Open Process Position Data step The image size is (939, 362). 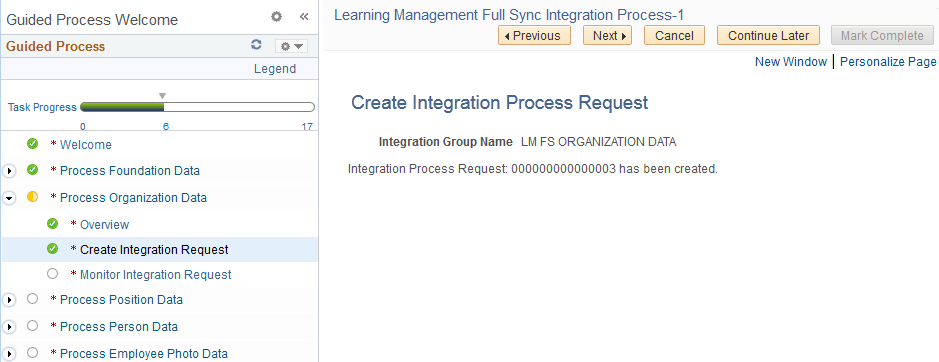122,300
